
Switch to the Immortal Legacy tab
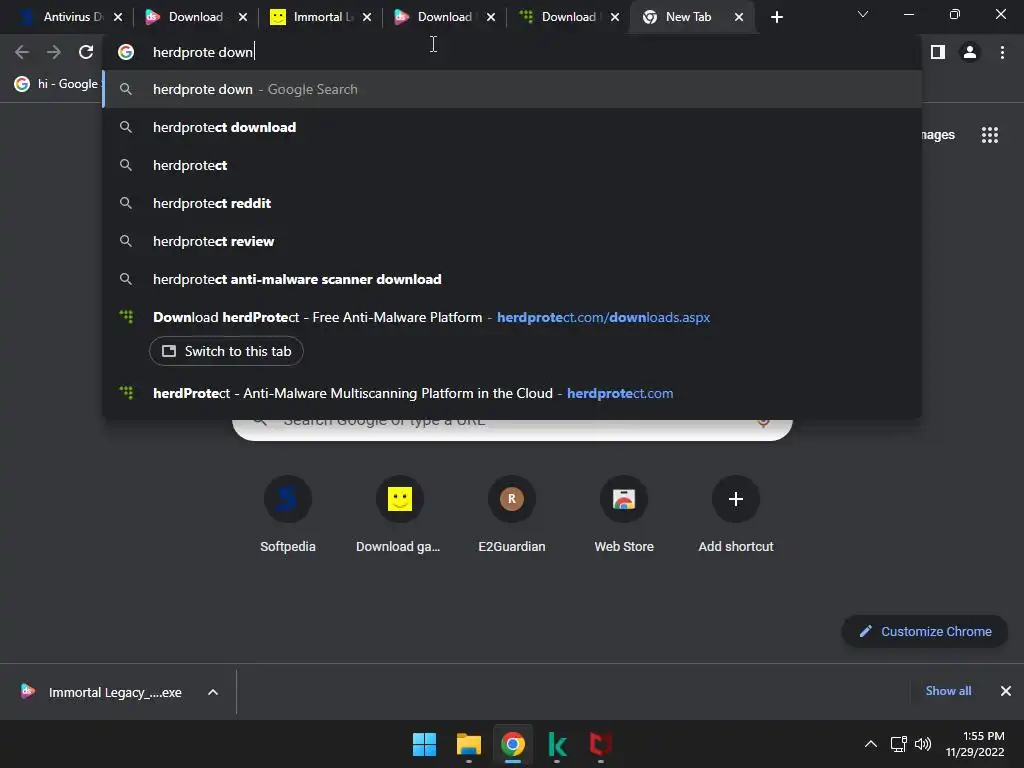click(320, 17)
